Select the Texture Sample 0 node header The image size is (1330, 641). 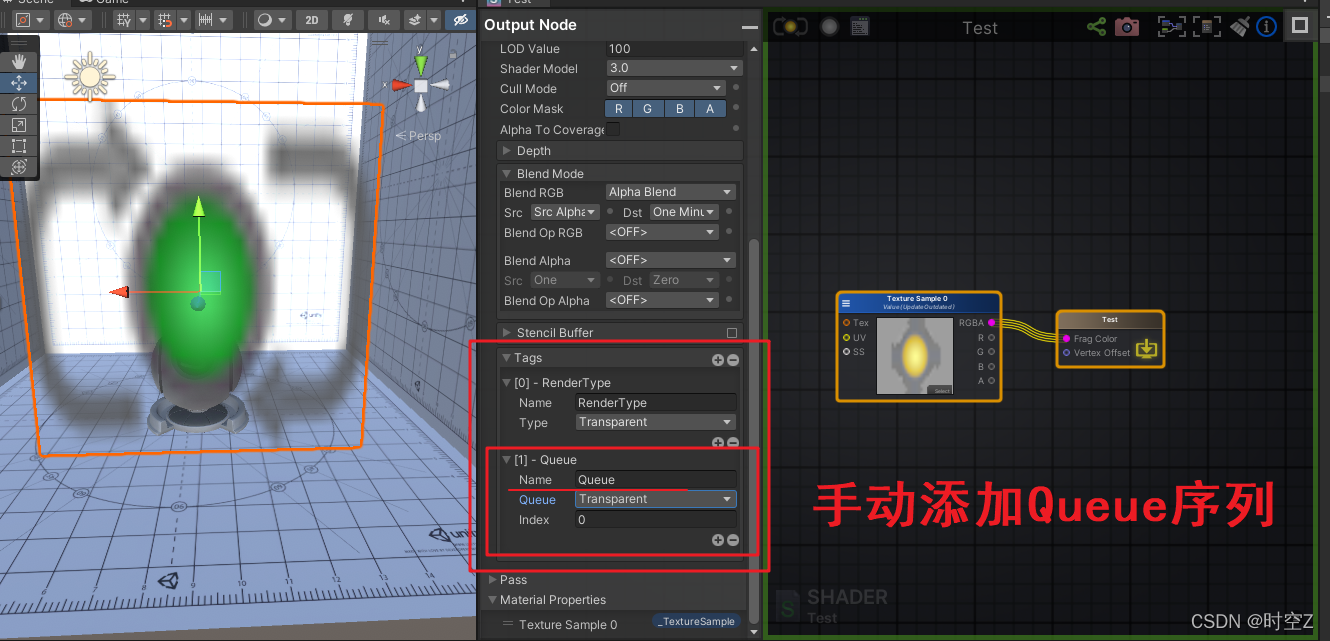point(917,303)
